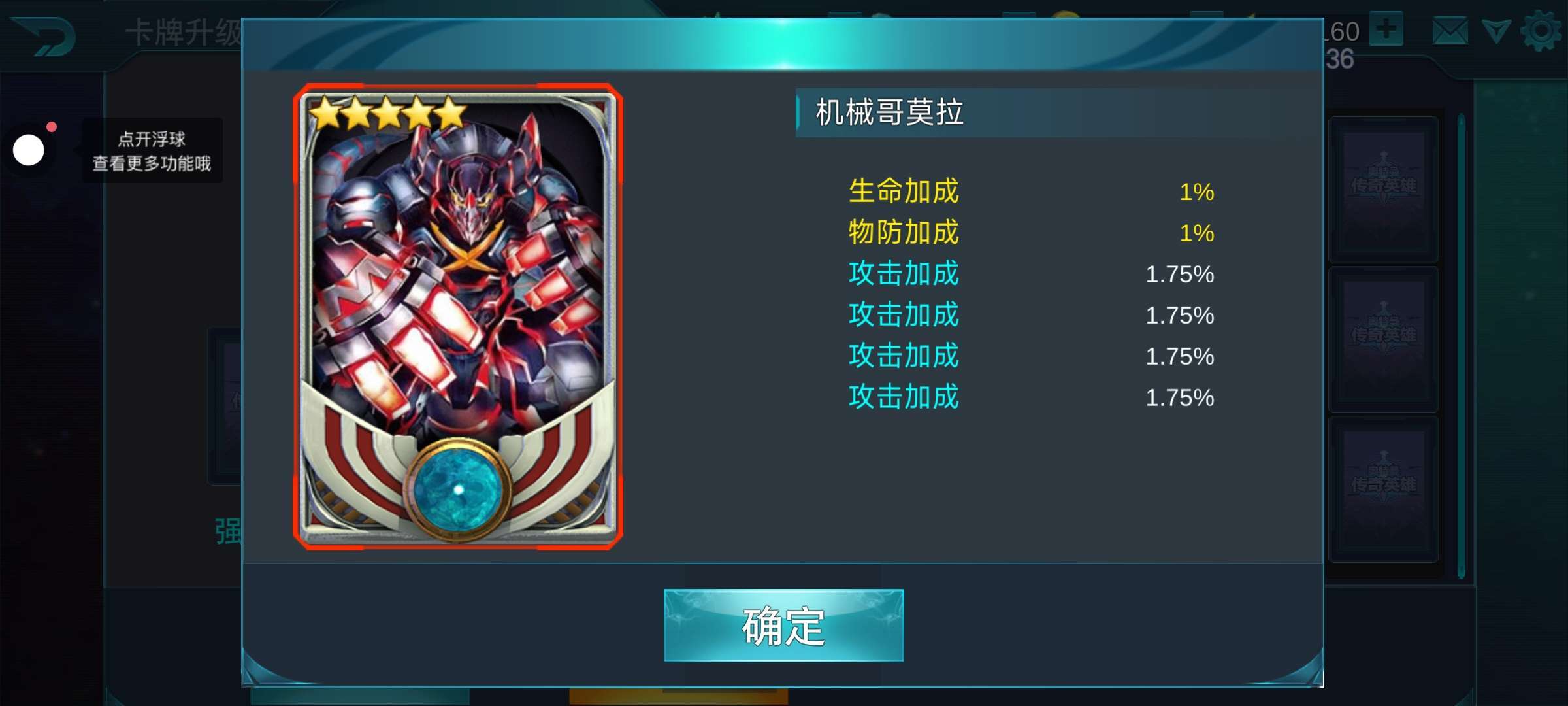Click the card list vertical scrollbar
The image size is (1568, 706).
point(1462,346)
